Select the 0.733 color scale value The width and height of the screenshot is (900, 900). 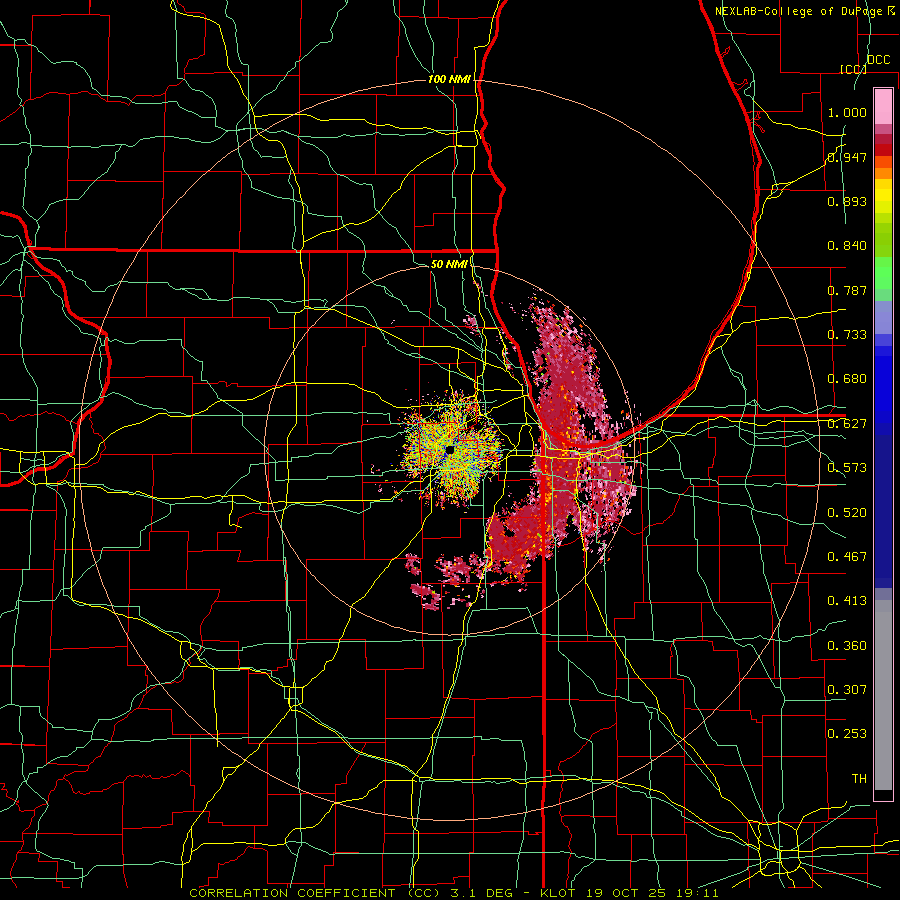[x=847, y=335]
